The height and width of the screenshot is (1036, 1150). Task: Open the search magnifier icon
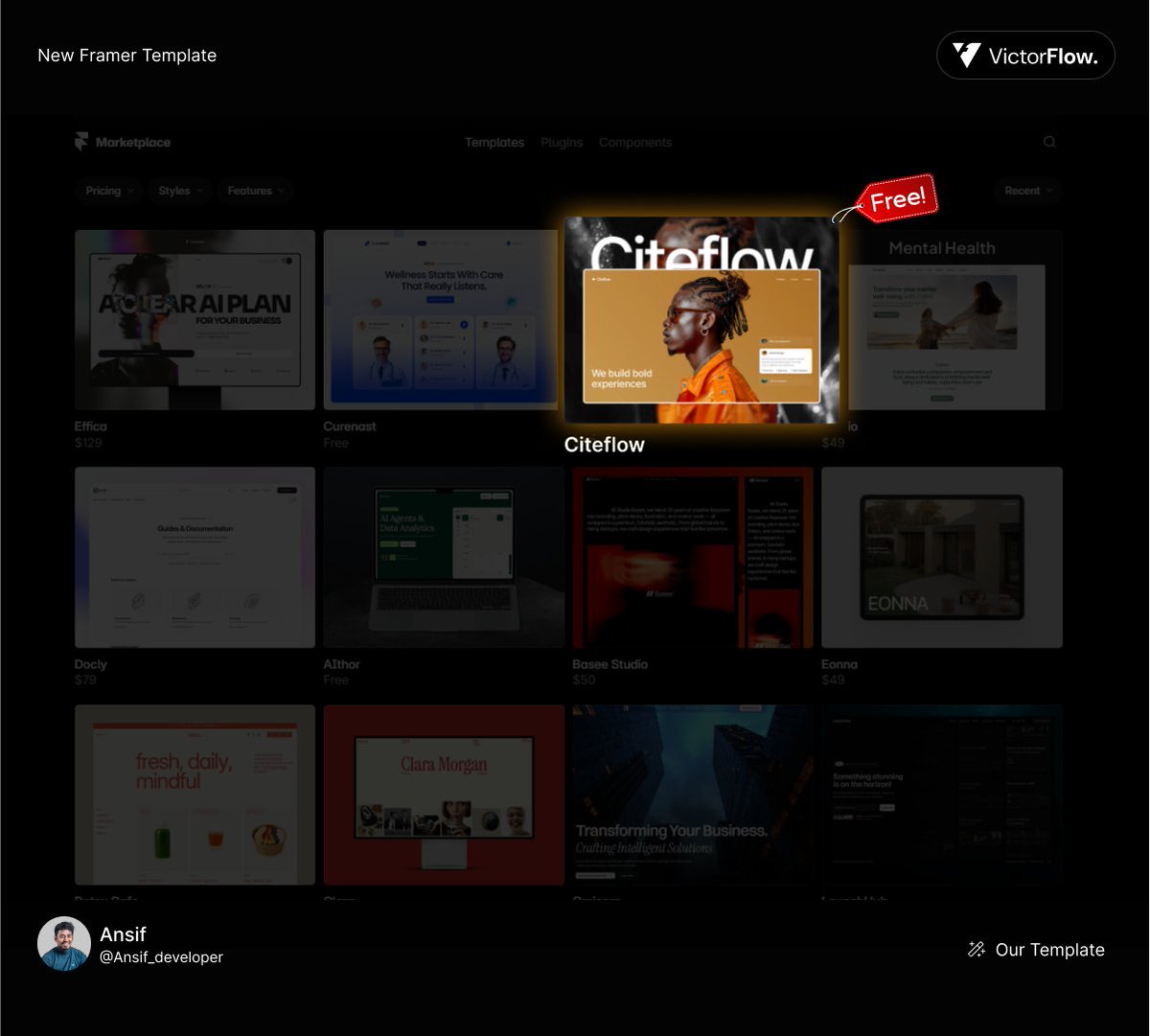point(1049,142)
